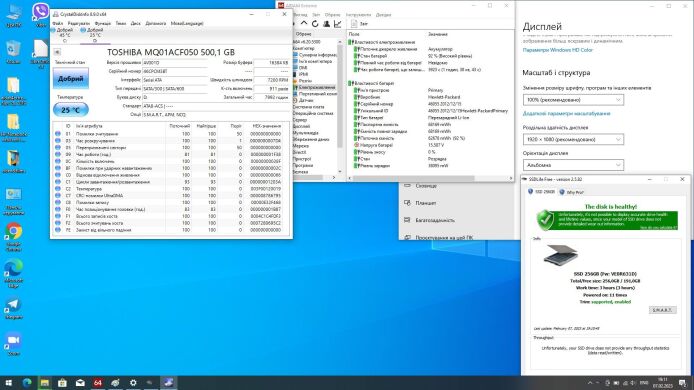Click the status dot for attribute C2 Температура
This screenshot has width=694, height=390.
58,189
